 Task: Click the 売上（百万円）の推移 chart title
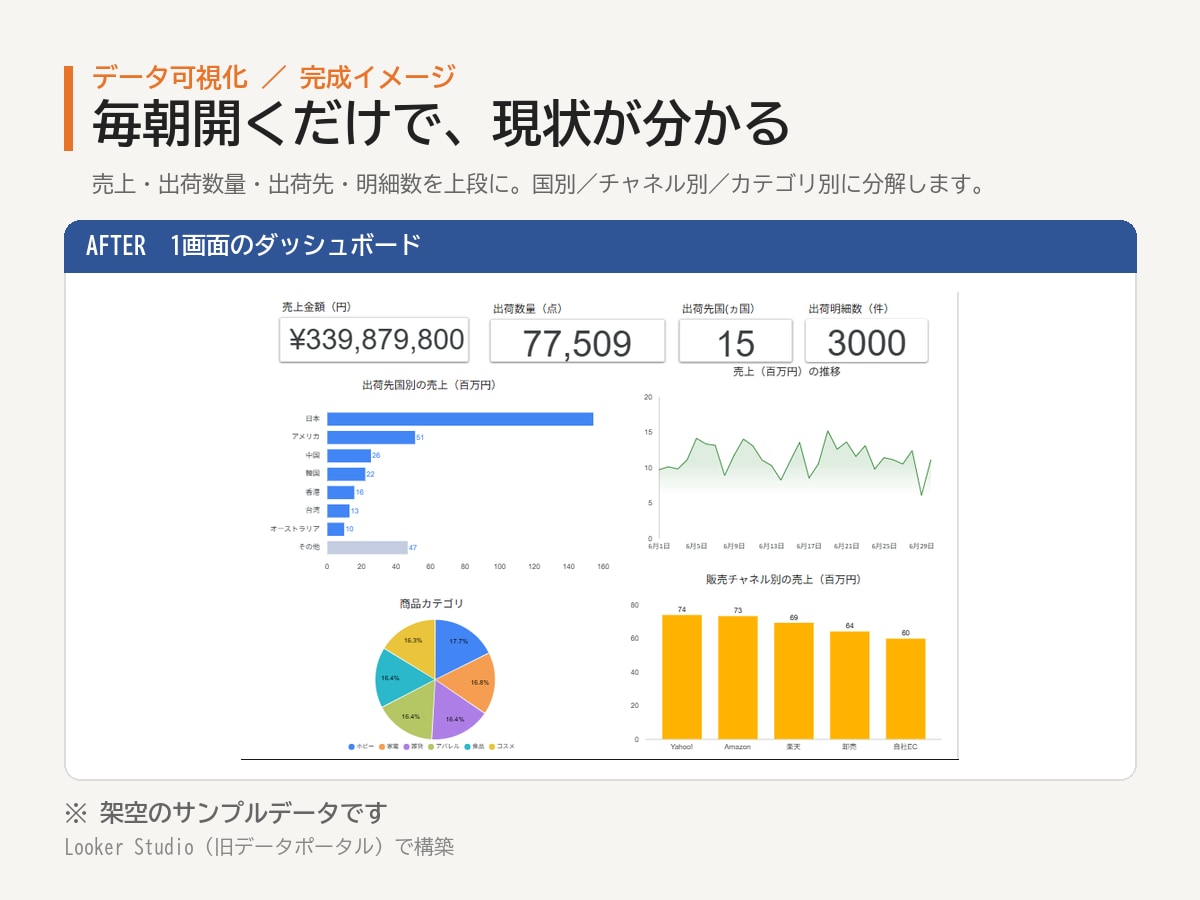787,371
